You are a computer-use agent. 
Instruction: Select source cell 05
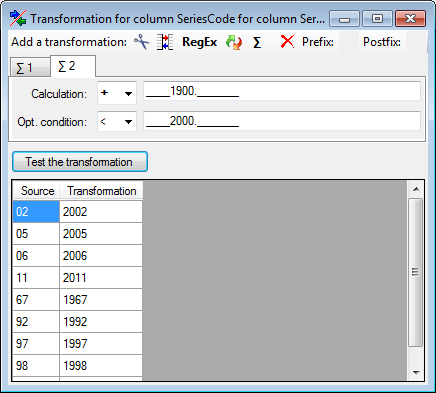coord(36,234)
